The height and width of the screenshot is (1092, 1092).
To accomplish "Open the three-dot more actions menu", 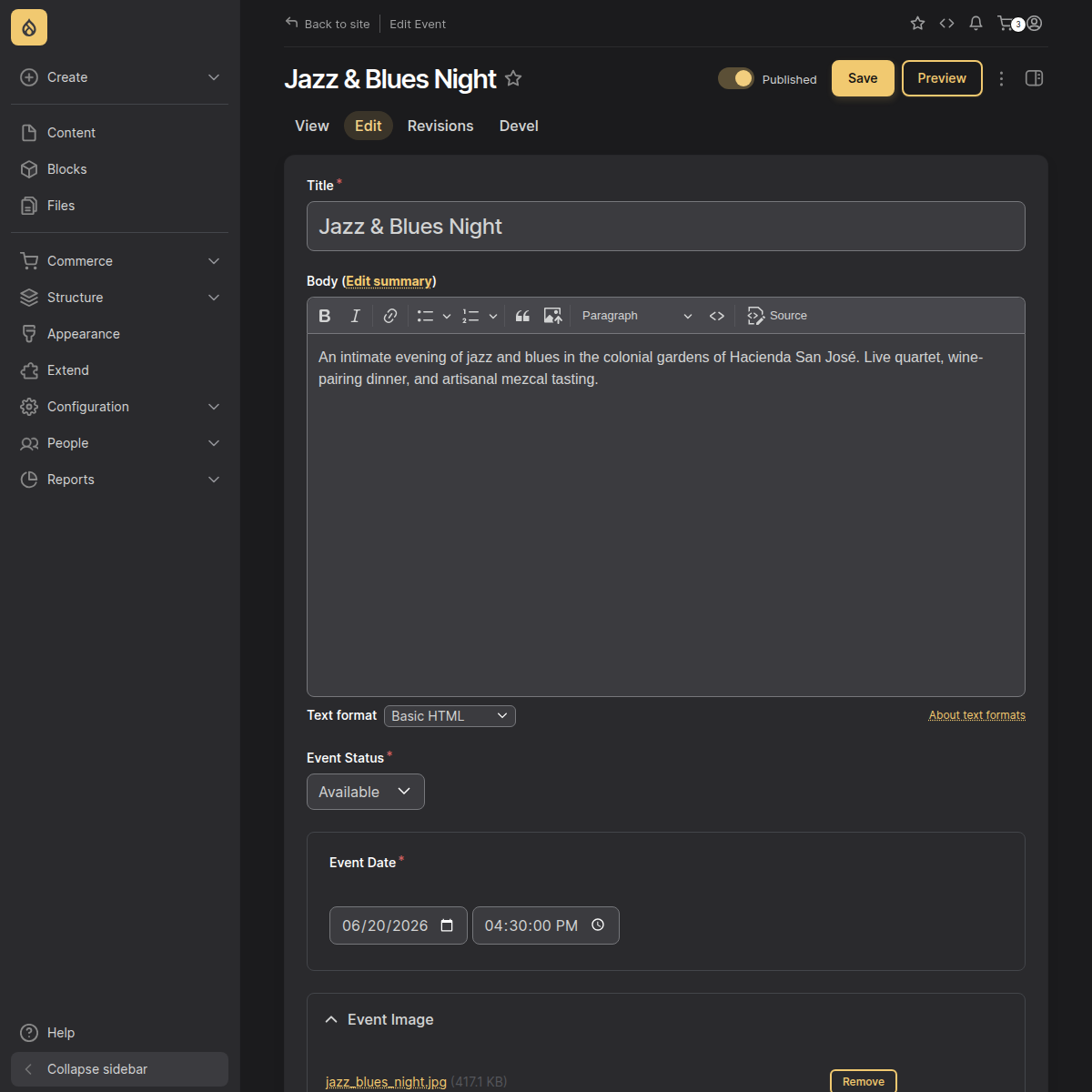I will (1001, 79).
